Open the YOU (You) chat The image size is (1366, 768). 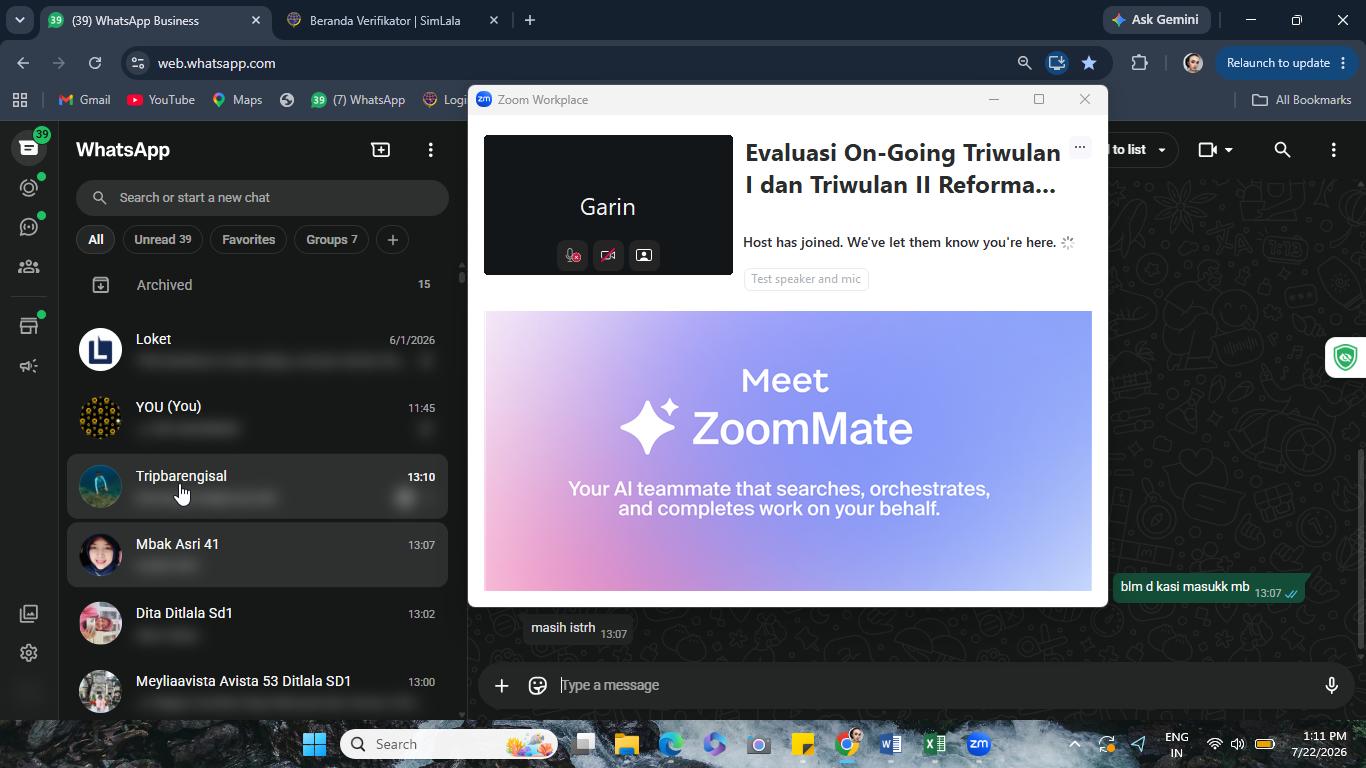(x=258, y=418)
